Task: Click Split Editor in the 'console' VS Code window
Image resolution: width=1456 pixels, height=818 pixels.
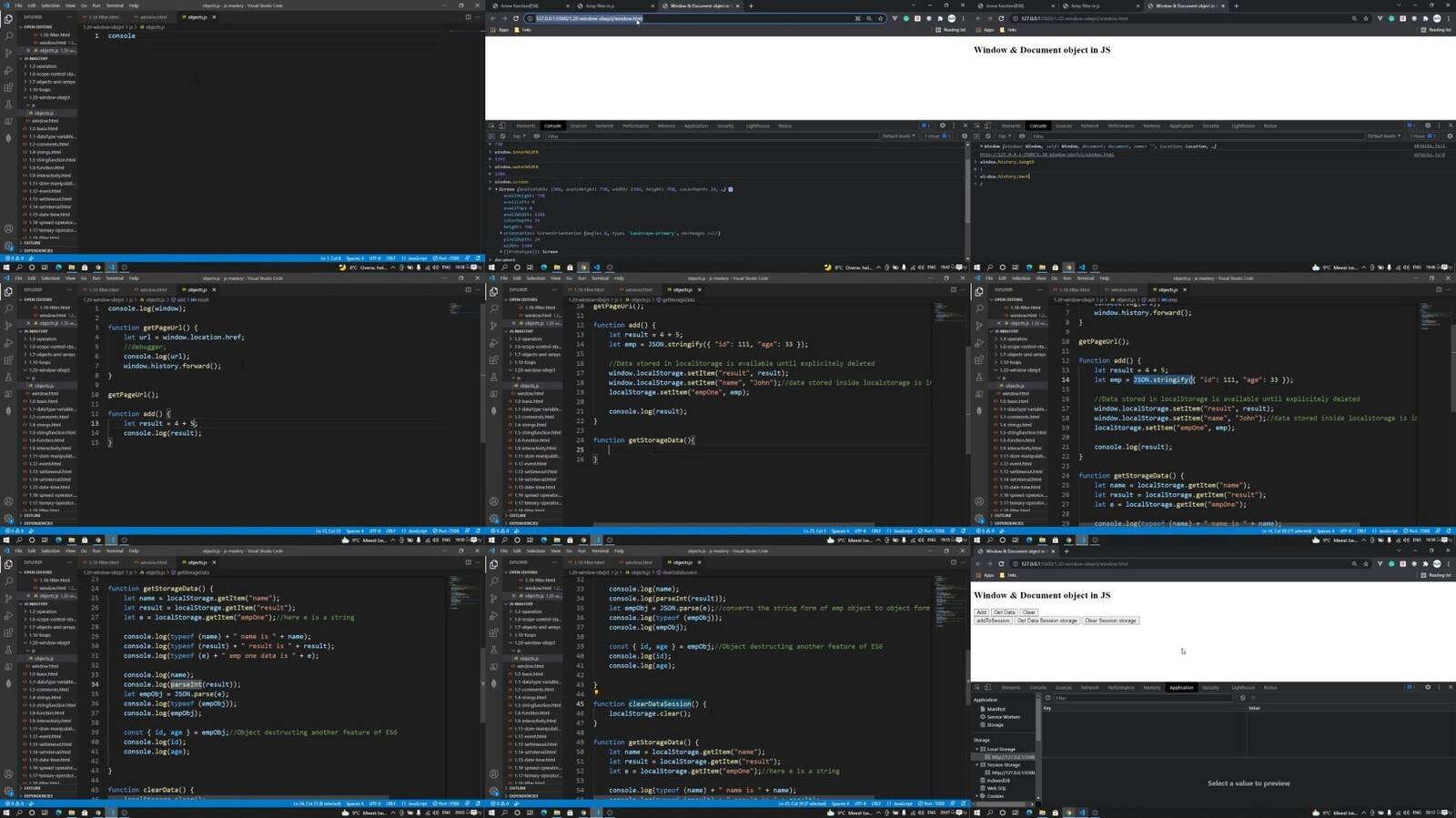Action: click(x=468, y=17)
